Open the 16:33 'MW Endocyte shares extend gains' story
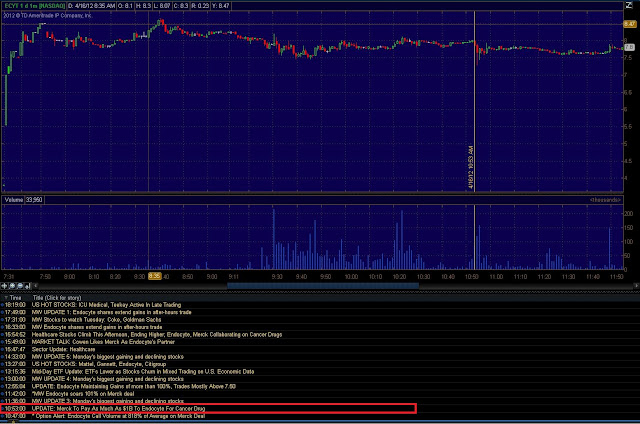This screenshot has width=640, height=424. [97, 327]
